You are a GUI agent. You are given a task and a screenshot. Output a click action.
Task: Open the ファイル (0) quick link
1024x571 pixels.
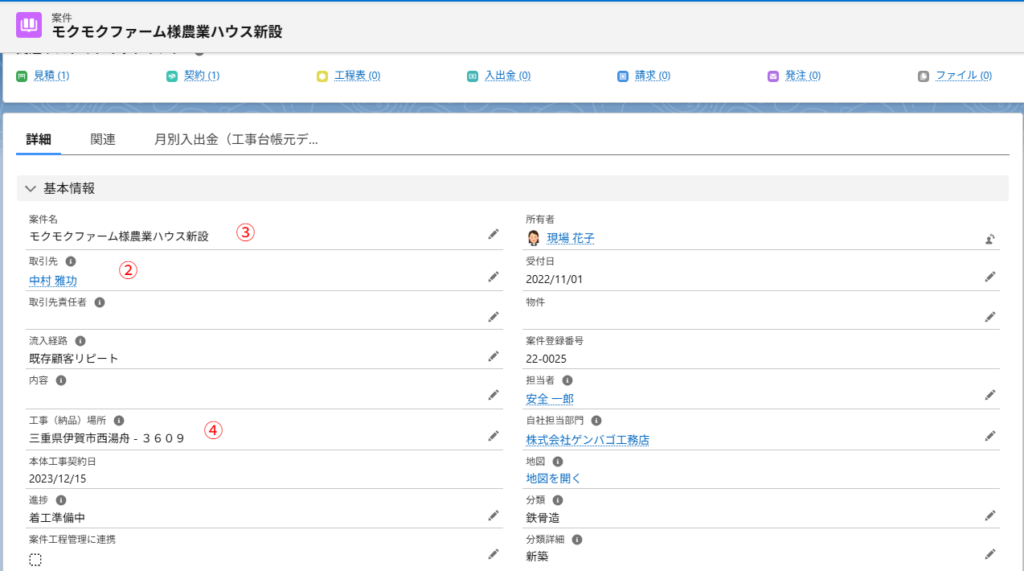962,76
